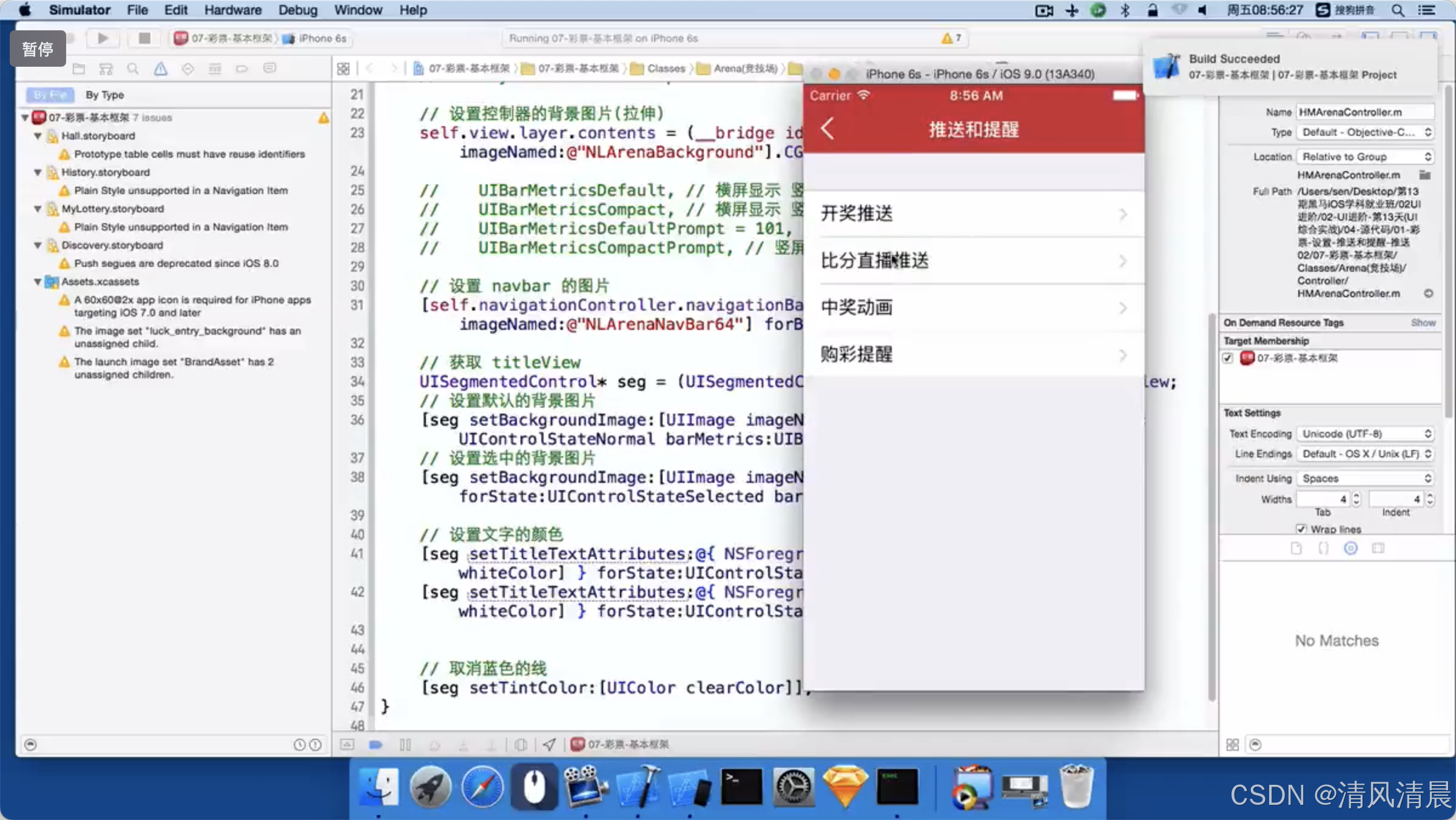Viewport: 1456px width, 820px height.
Task: Click the 购彩提醒 list item row
Action: [975, 354]
